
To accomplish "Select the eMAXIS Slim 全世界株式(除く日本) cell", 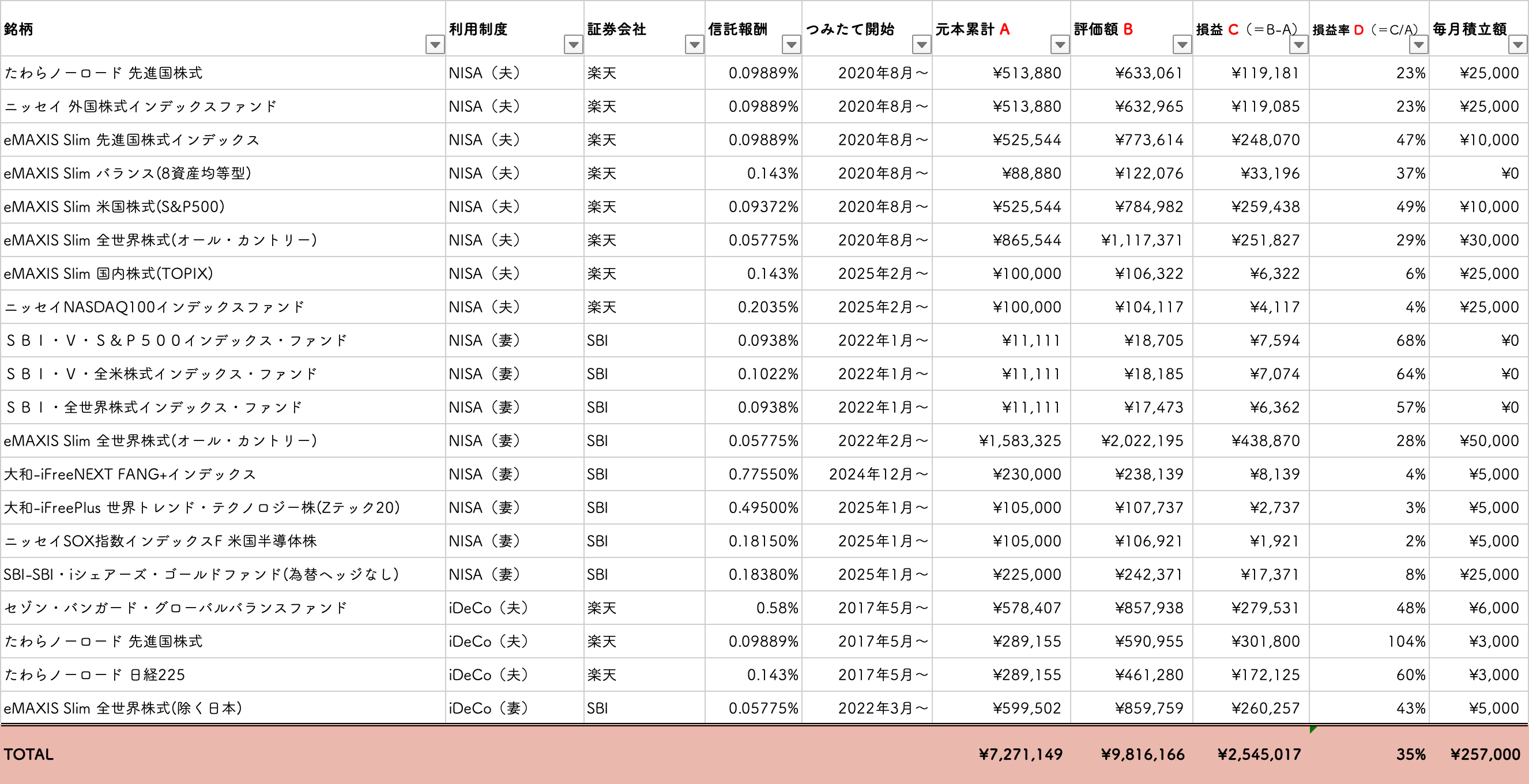I will 223,708.
